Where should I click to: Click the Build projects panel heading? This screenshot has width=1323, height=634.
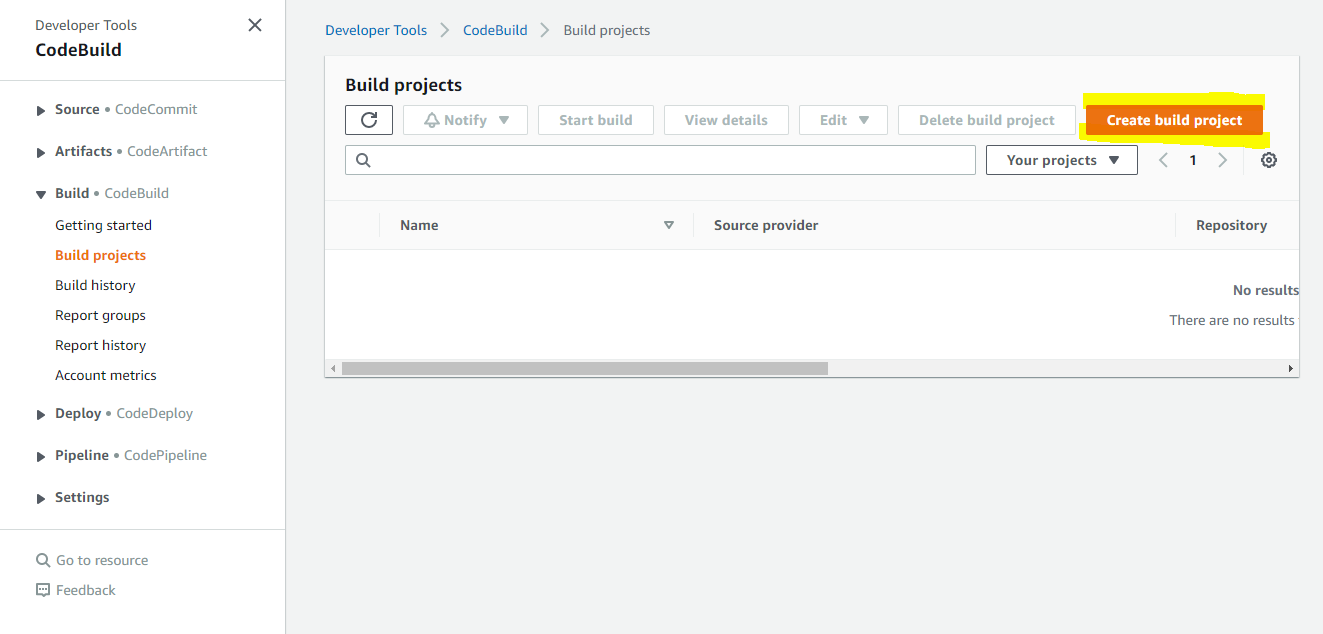click(404, 85)
